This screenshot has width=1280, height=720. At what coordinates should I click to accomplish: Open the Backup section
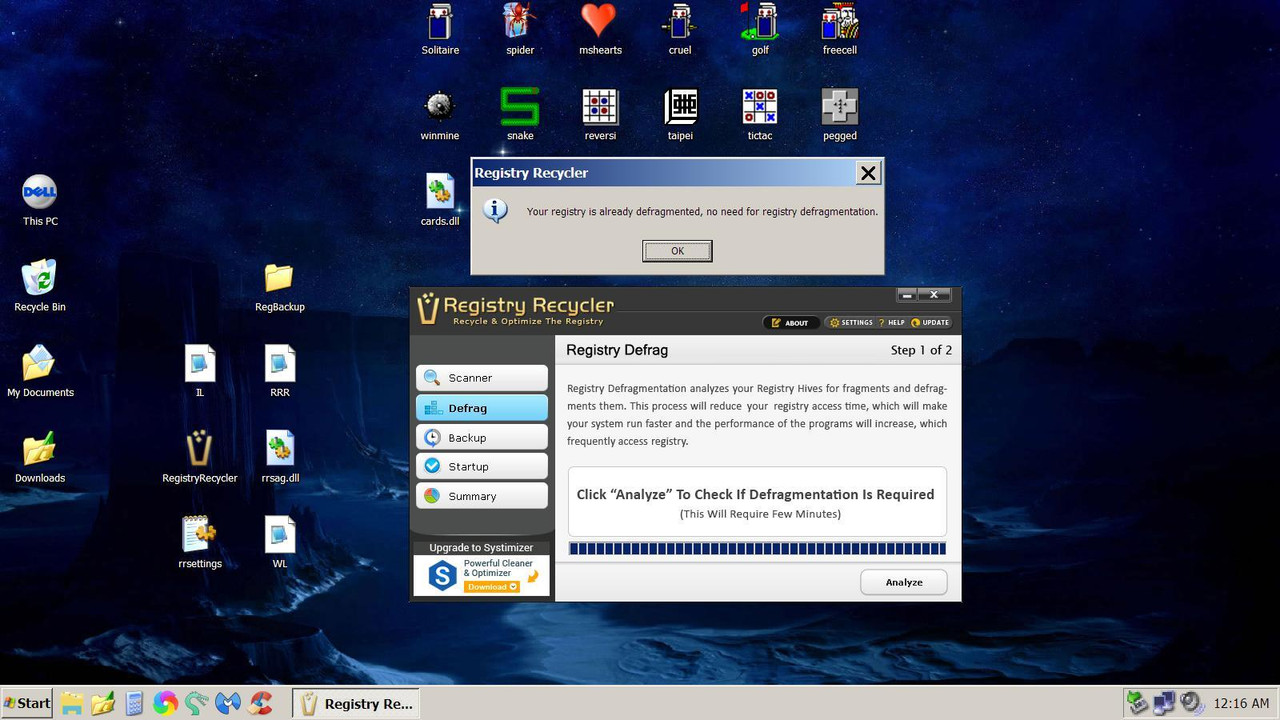coord(482,437)
